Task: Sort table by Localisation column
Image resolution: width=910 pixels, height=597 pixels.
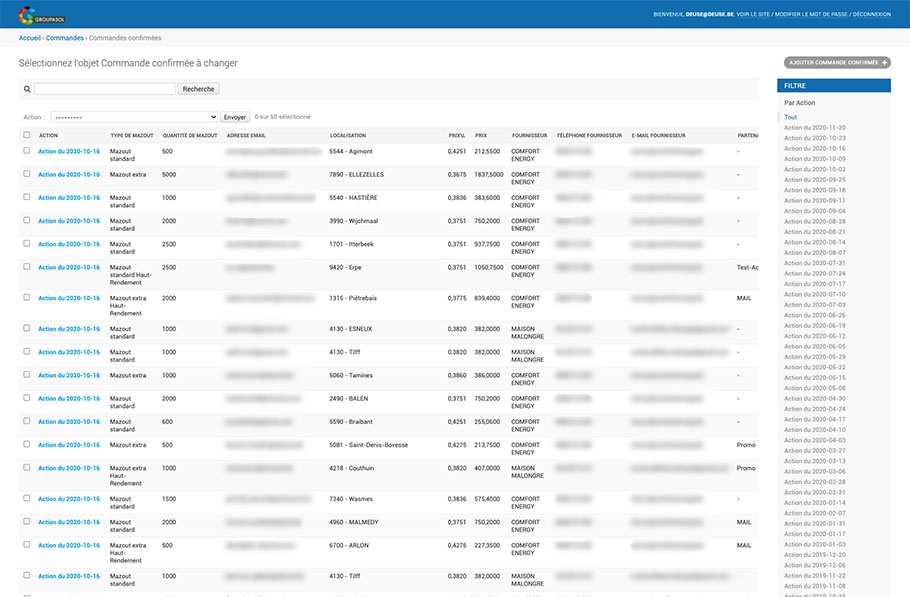Action: point(348,135)
